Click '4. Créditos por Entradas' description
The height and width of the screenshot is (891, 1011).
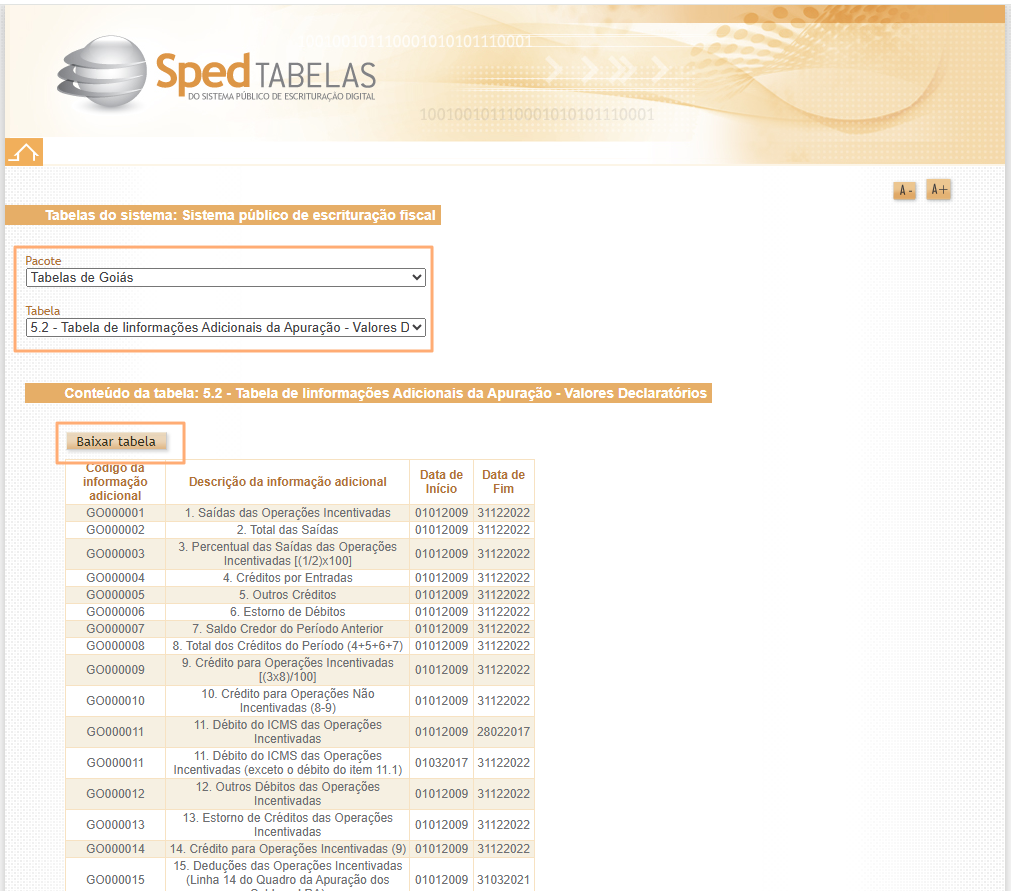[288, 578]
